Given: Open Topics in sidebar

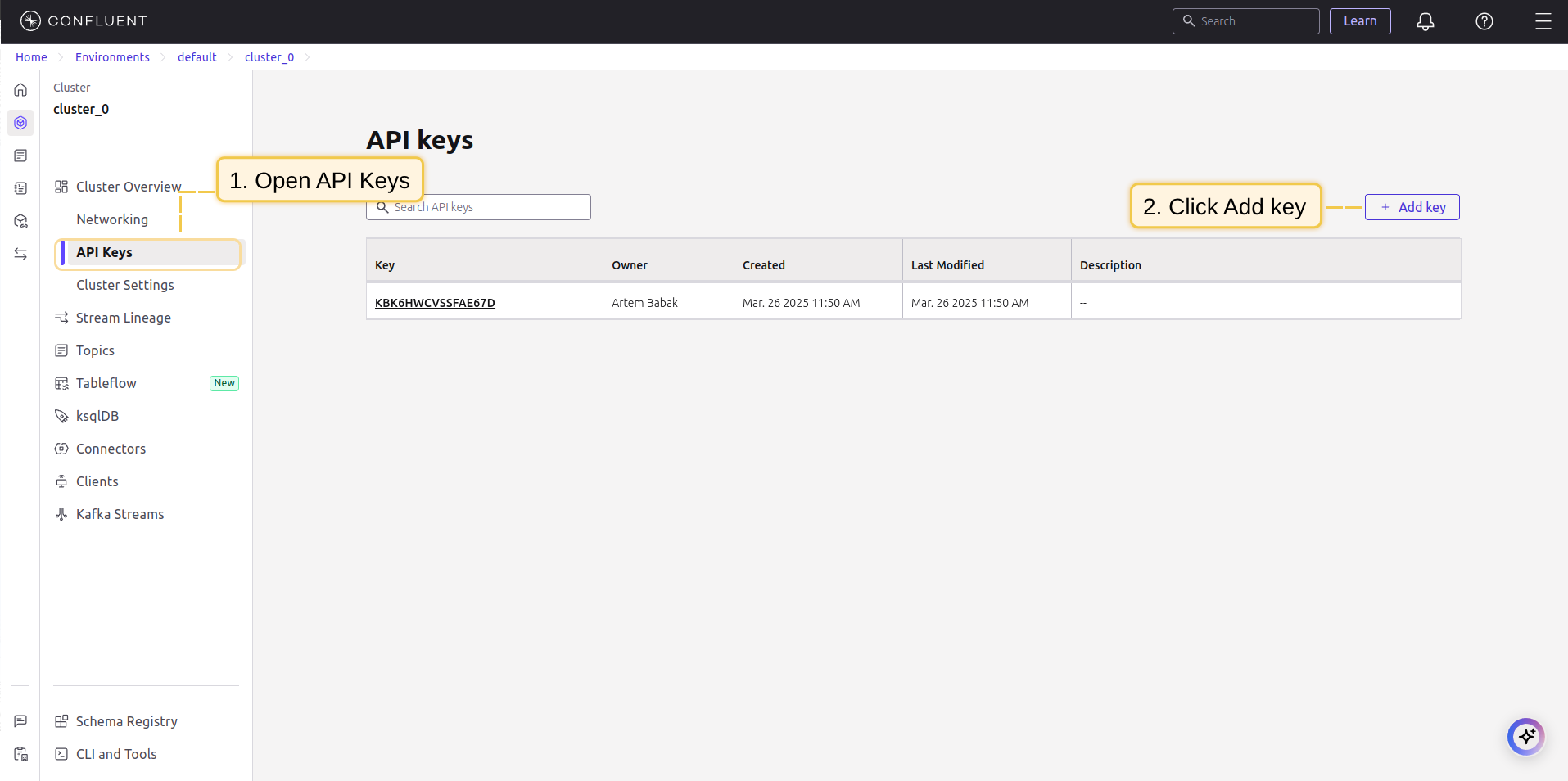Looking at the screenshot, I should click(x=95, y=350).
